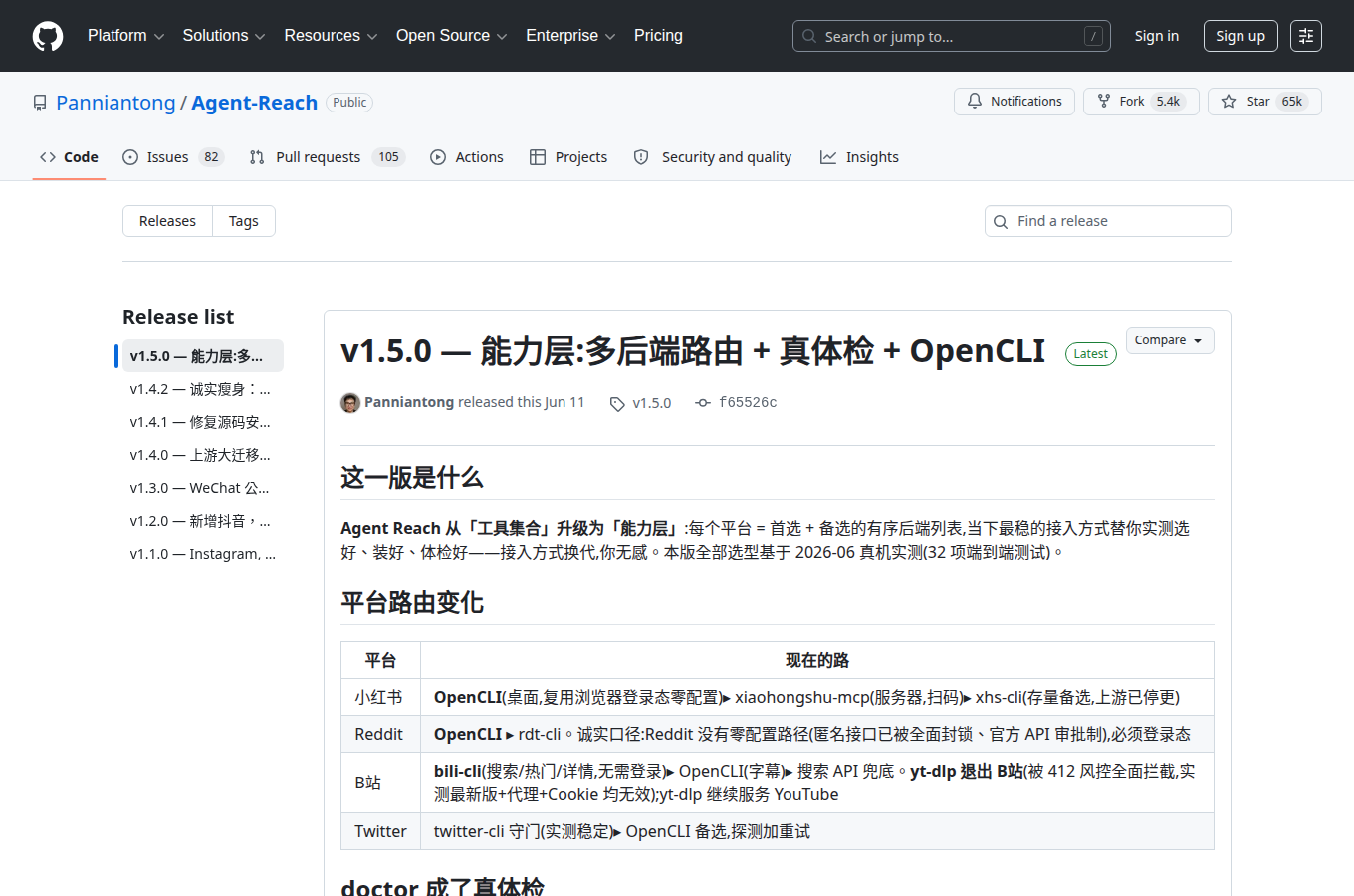Viewport: 1354px width, 896px height.
Task: Open the Panniantong owner link
Action: pos(115,103)
